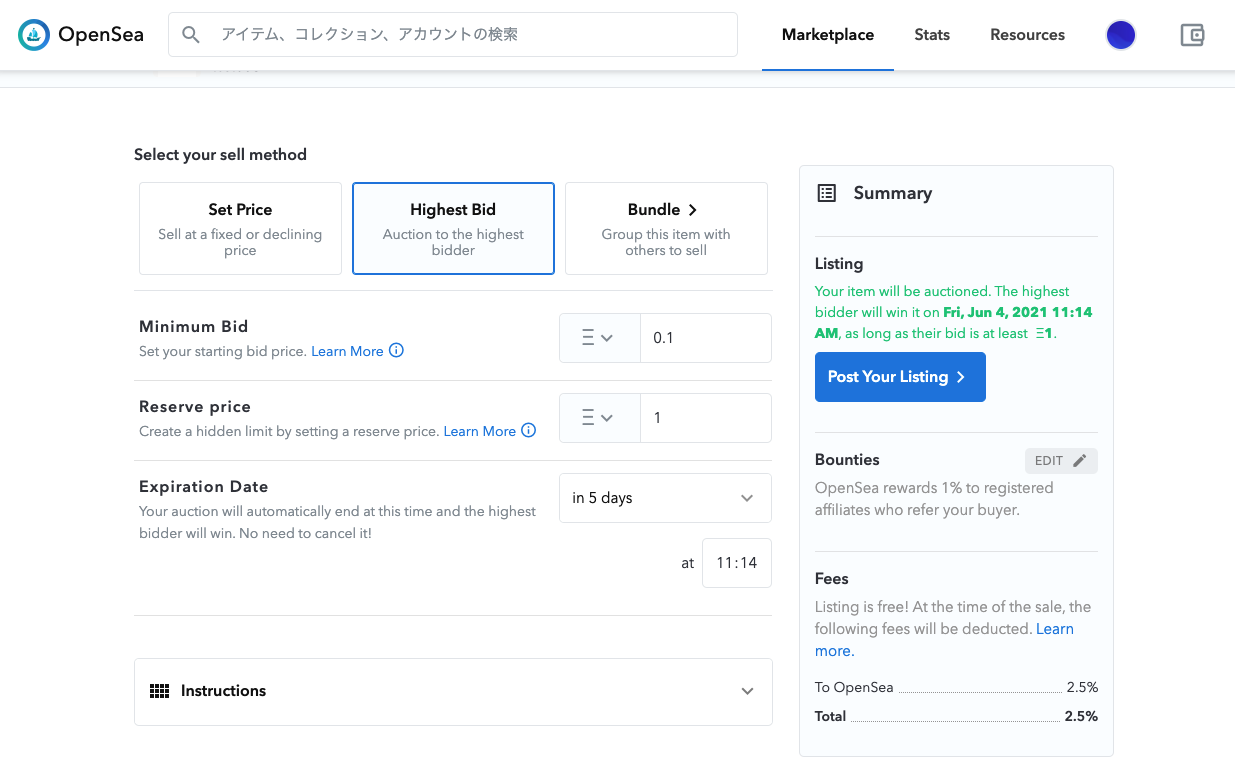
Task: Click the Post Your Listing button
Action: [x=900, y=377]
